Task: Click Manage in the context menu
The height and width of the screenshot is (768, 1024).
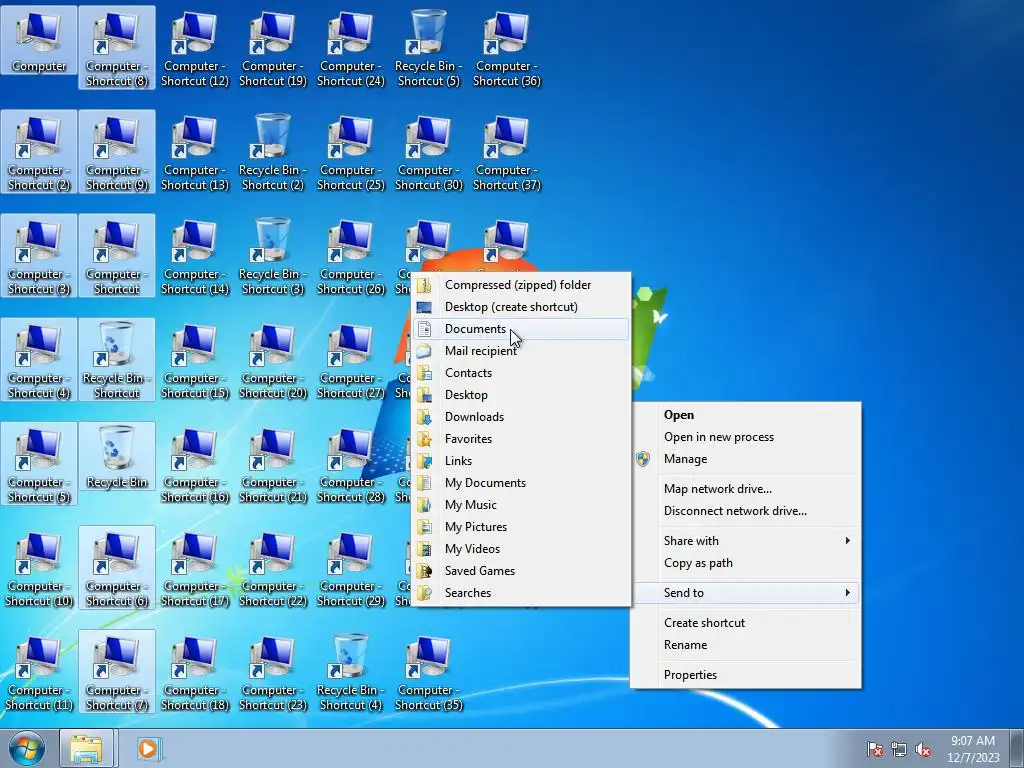Action: 745,459
